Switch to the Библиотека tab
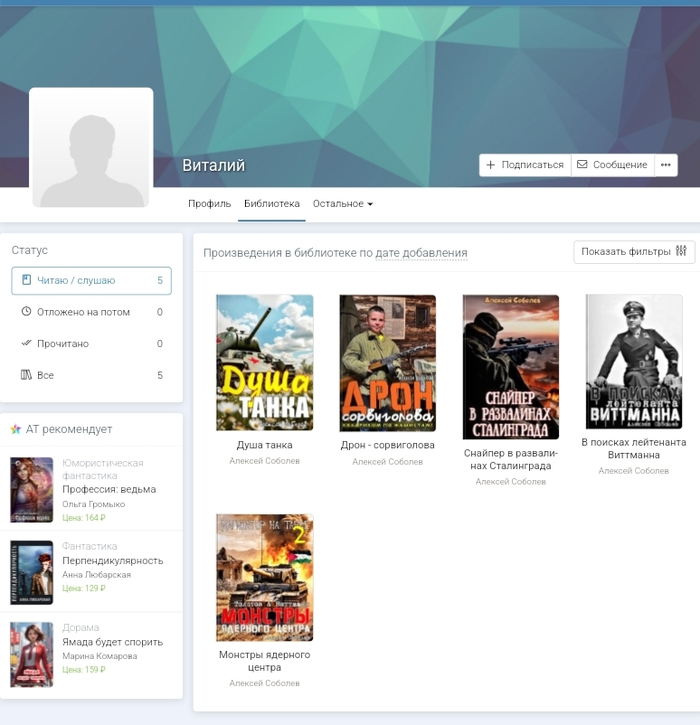The height and width of the screenshot is (725, 700). pos(271,204)
